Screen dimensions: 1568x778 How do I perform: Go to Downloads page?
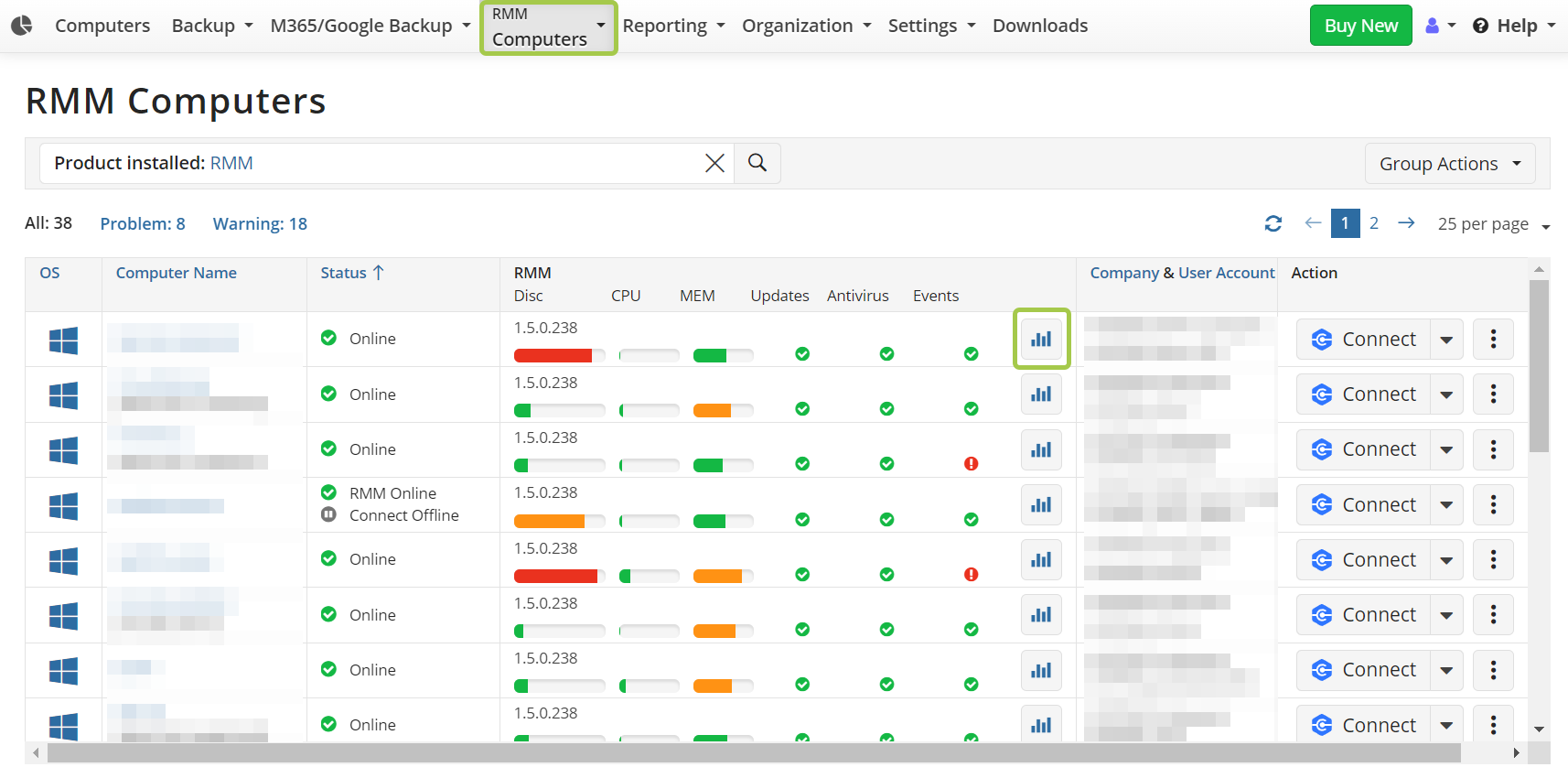click(1040, 26)
